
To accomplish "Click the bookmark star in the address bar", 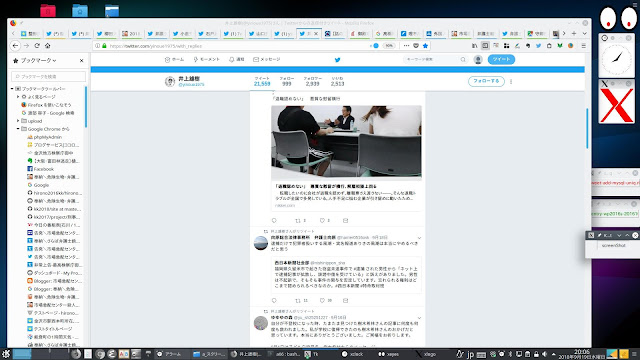I will [425, 46].
